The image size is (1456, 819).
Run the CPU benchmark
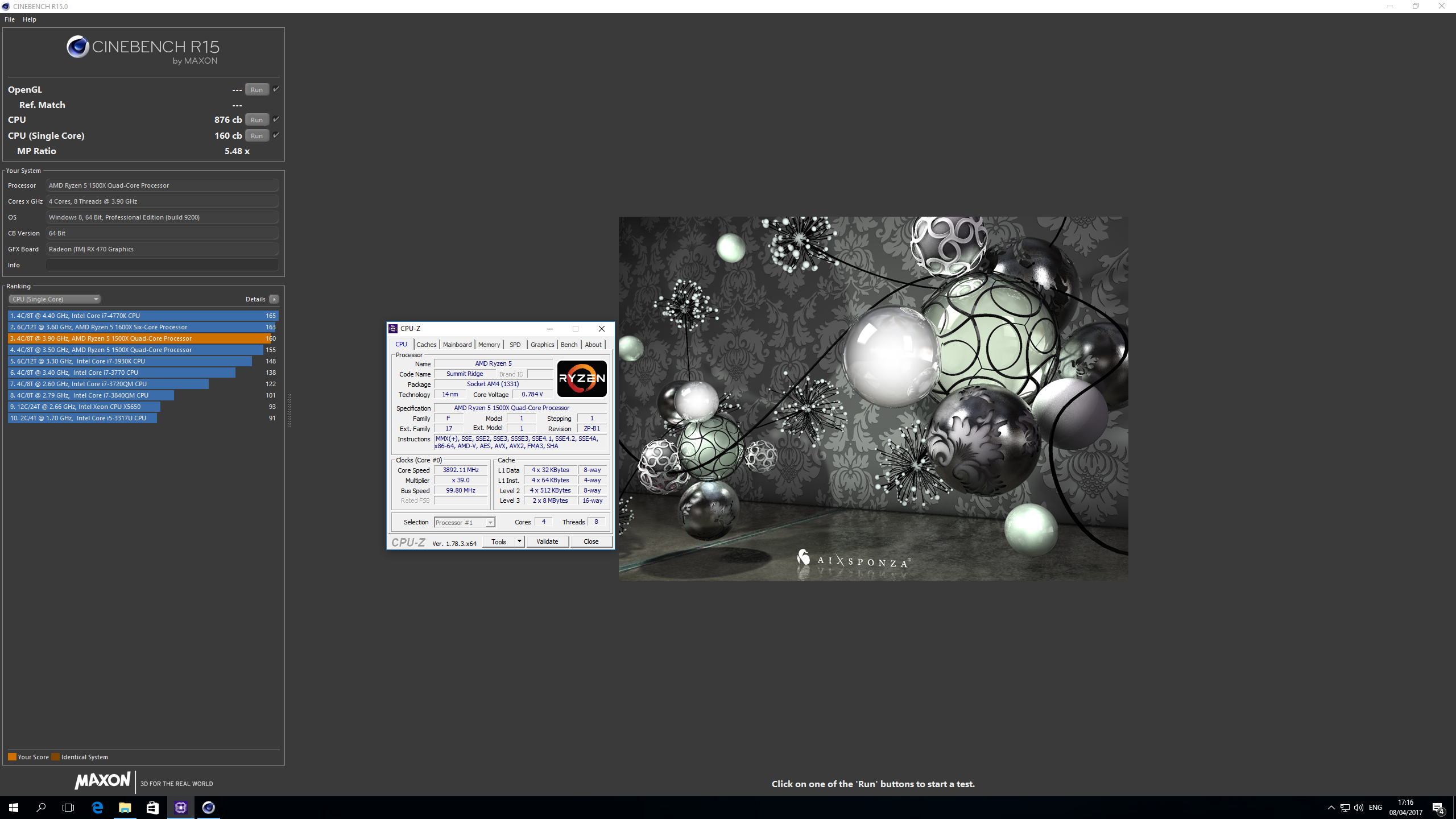pos(257,120)
